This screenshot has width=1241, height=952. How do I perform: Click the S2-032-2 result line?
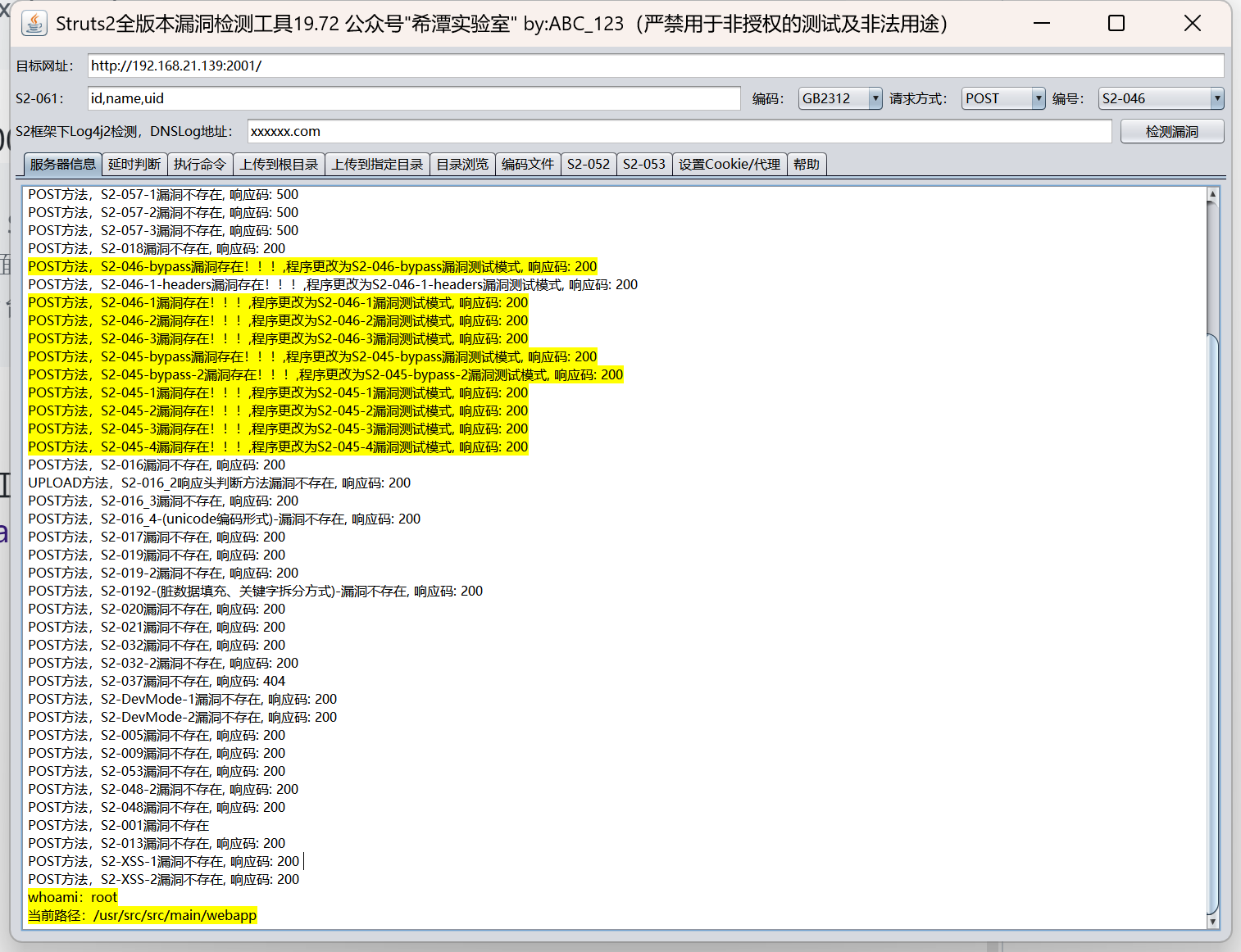click(163, 663)
